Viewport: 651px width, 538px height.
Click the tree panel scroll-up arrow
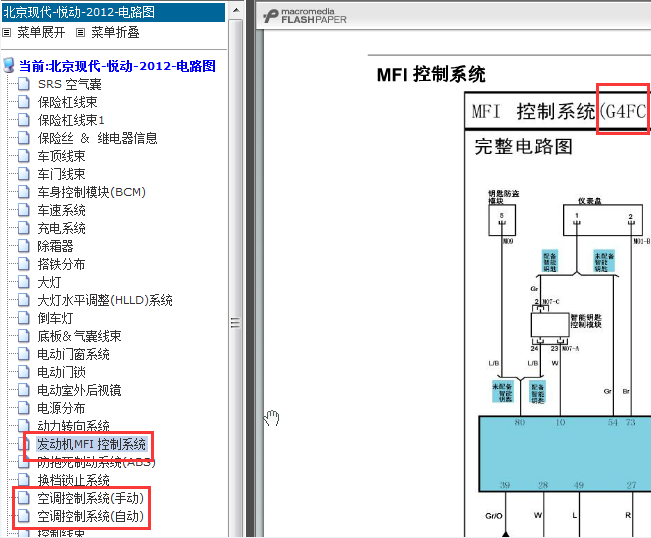(x=236, y=10)
